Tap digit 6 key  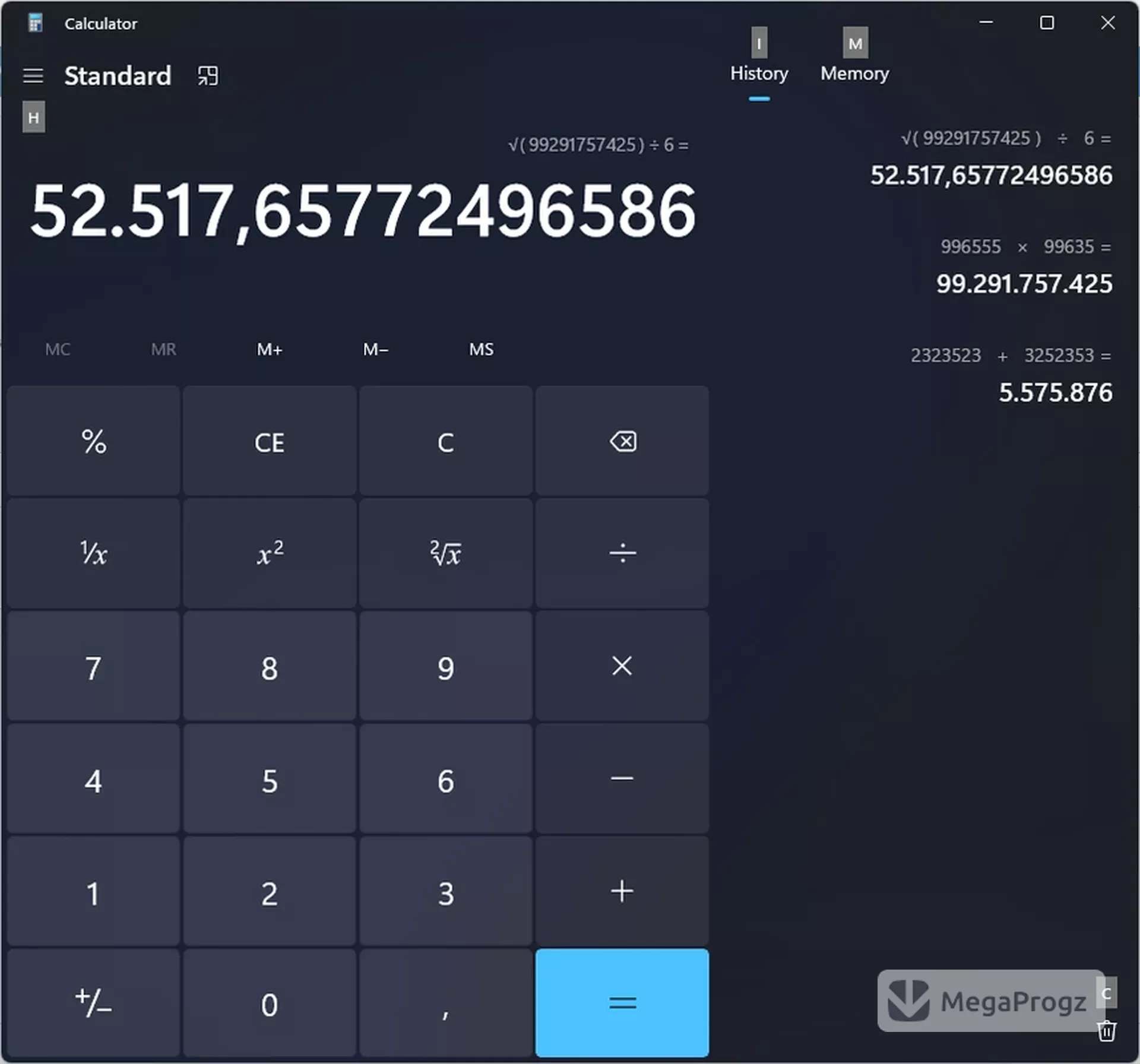click(x=446, y=778)
